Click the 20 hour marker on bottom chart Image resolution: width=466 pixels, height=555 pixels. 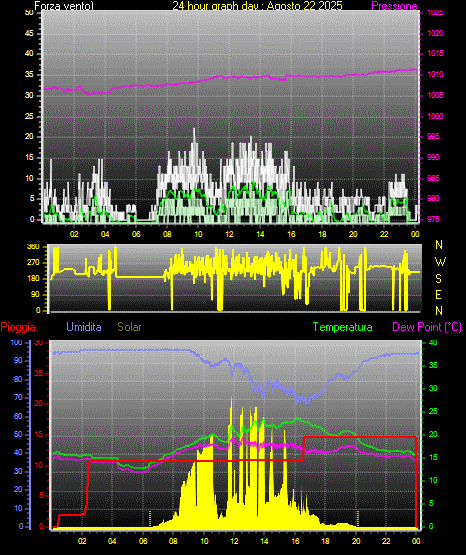point(356,541)
